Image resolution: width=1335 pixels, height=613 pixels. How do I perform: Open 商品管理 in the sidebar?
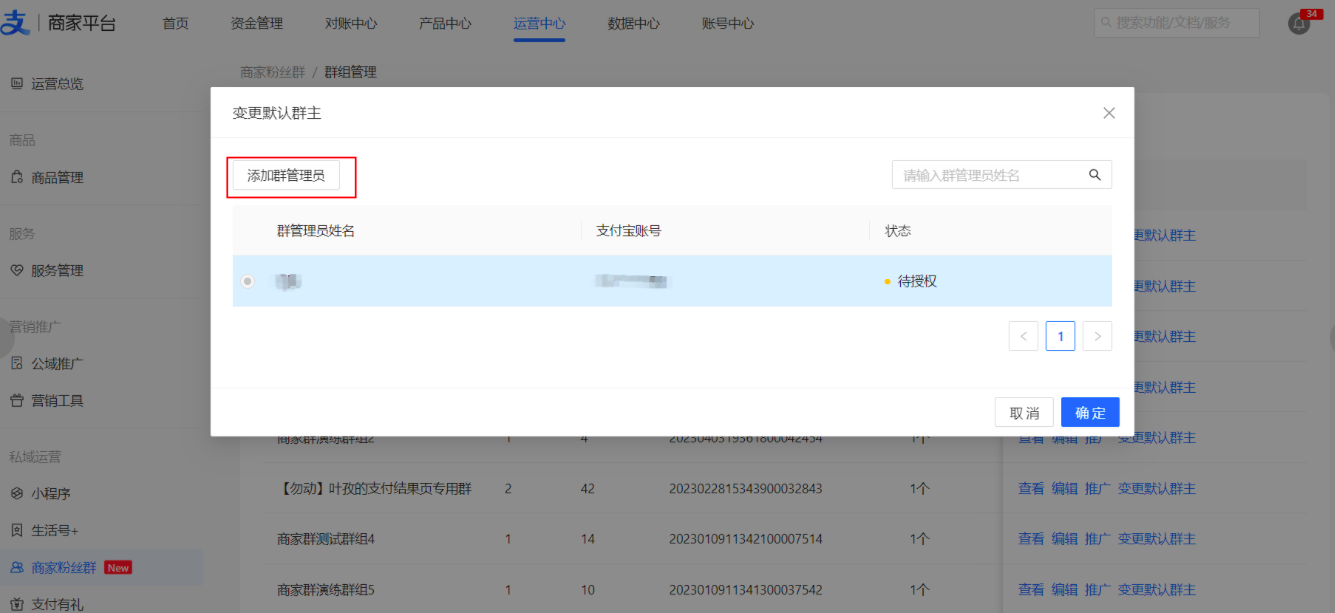57,178
